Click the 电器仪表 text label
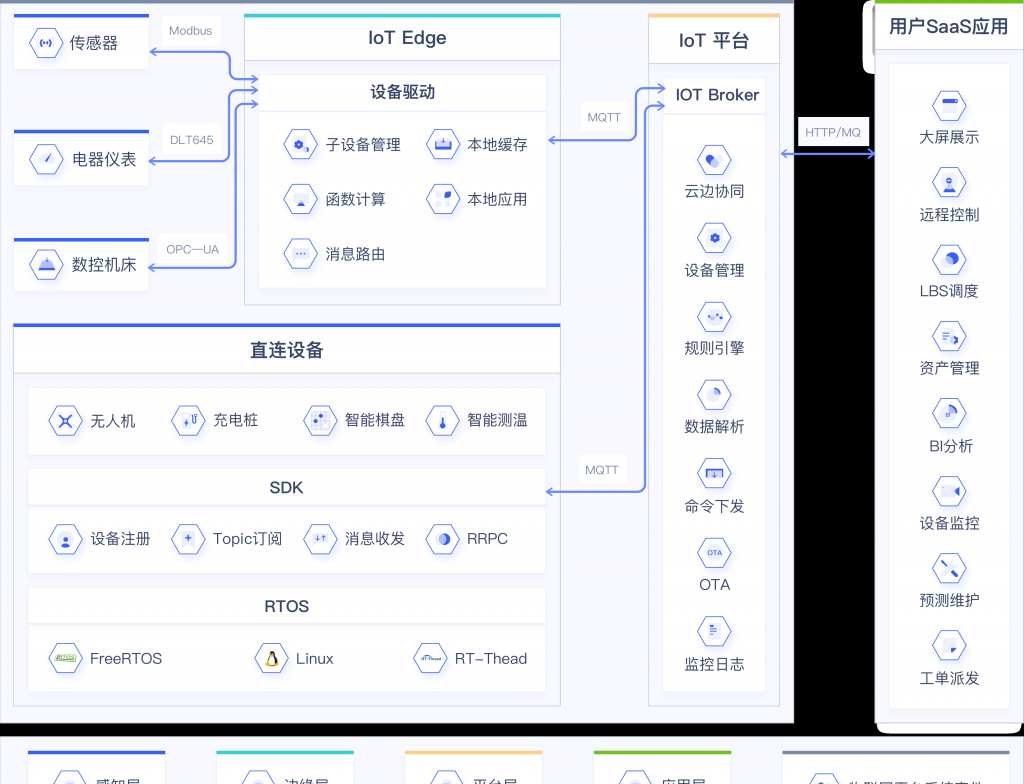The height and width of the screenshot is (784, 1024). click(x=104, y=159)
